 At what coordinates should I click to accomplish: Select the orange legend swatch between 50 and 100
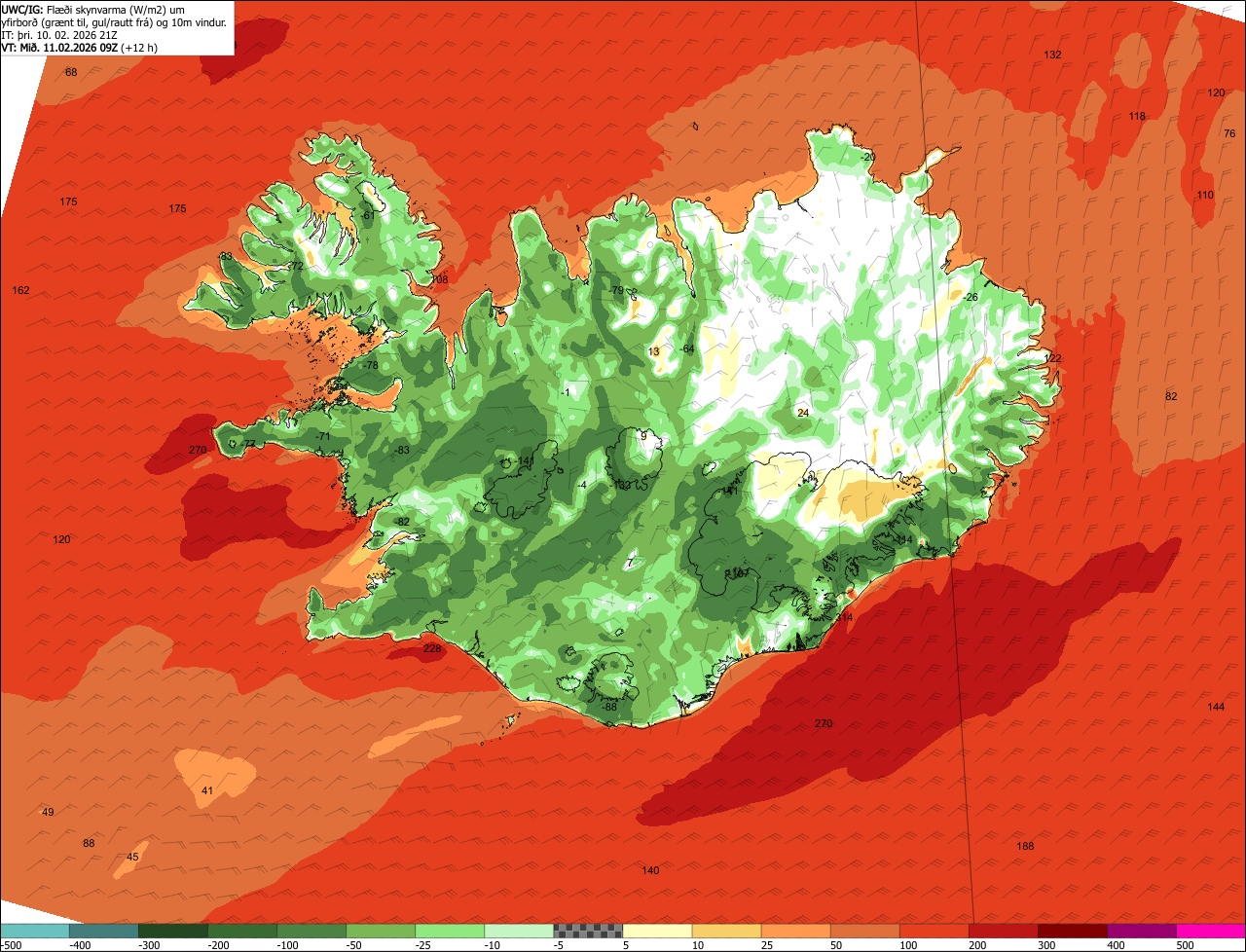pos(864,931)
